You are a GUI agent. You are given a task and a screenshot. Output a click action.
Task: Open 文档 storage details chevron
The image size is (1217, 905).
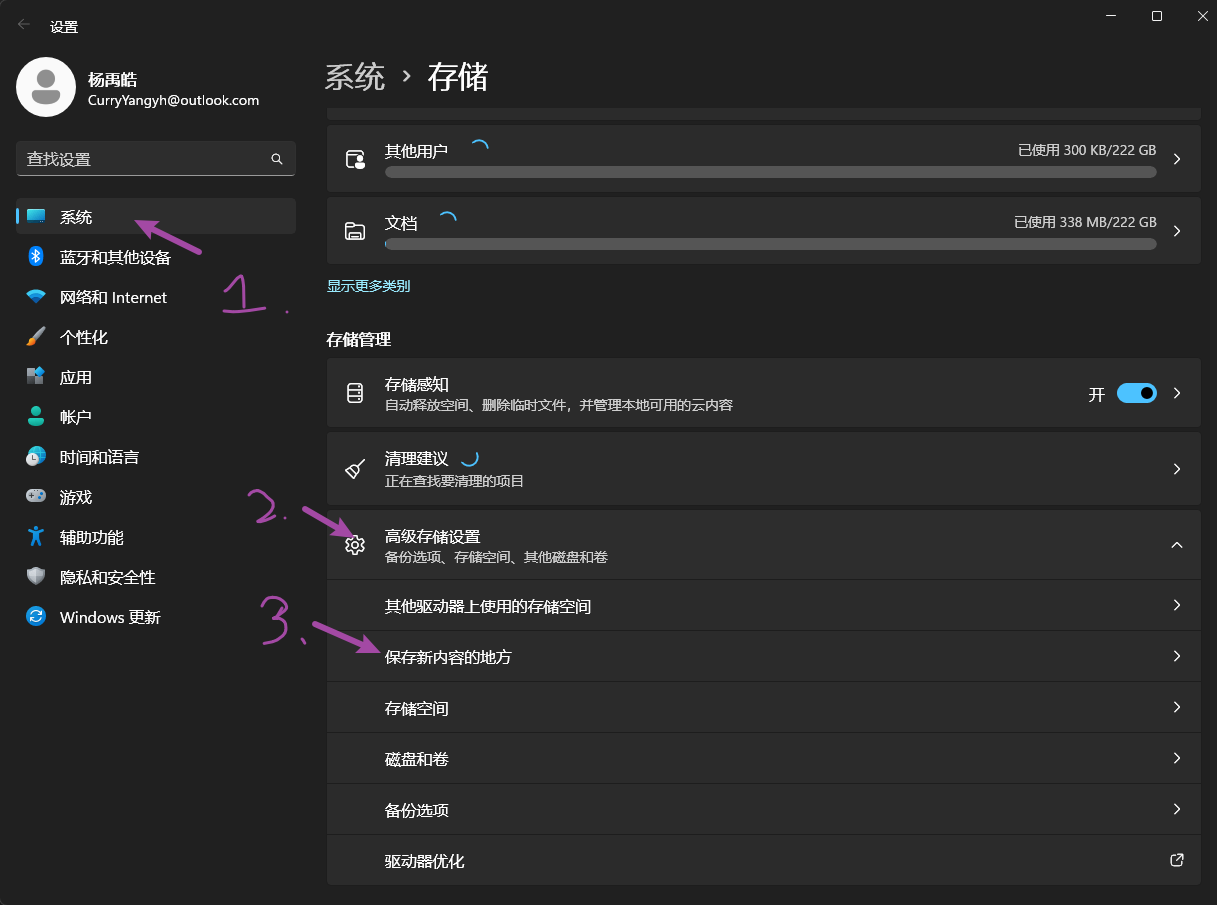pyautogui.click(x=1177, y=231)
